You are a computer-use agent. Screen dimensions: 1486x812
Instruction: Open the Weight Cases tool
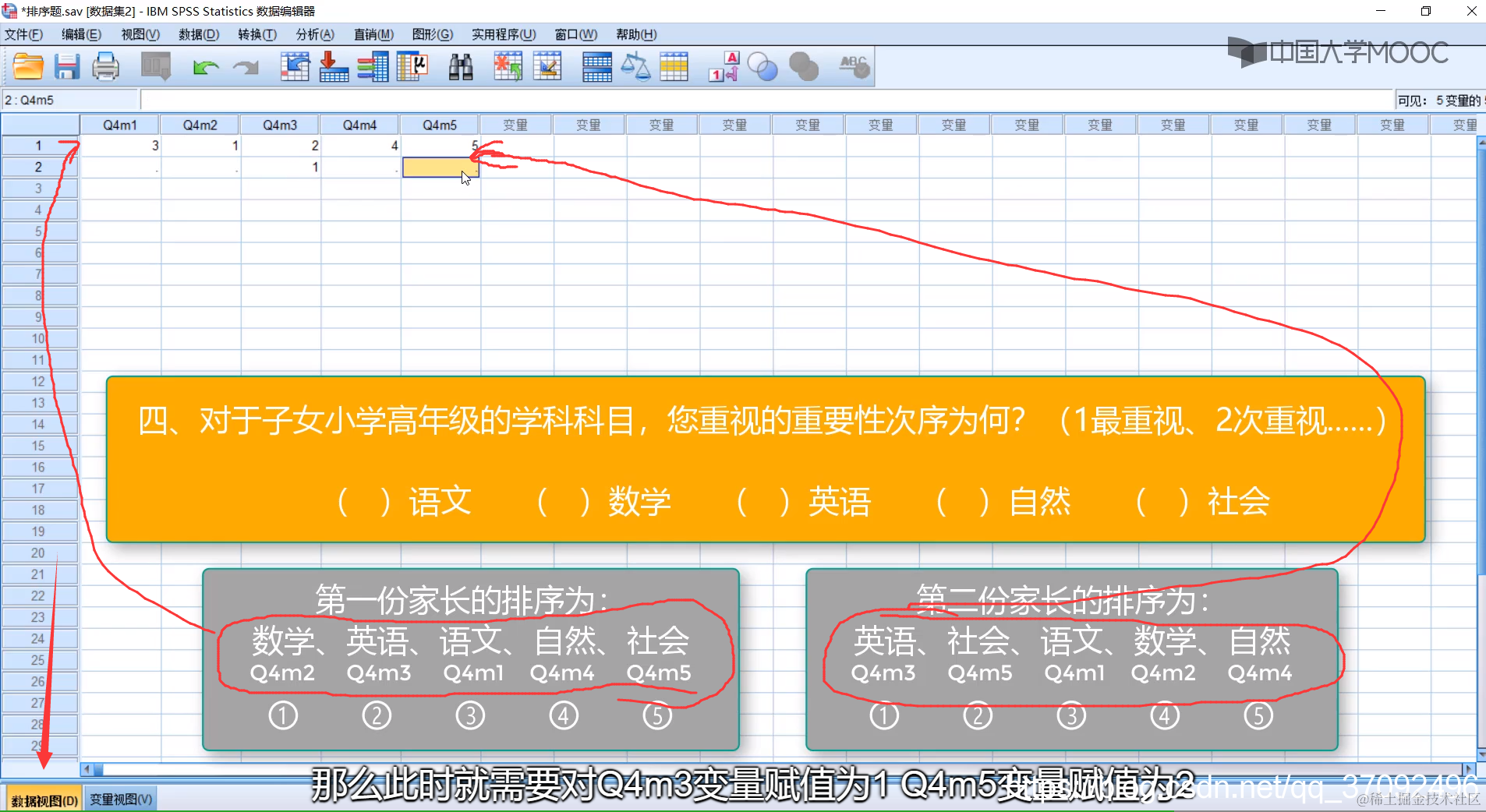[x=636, y=66]
